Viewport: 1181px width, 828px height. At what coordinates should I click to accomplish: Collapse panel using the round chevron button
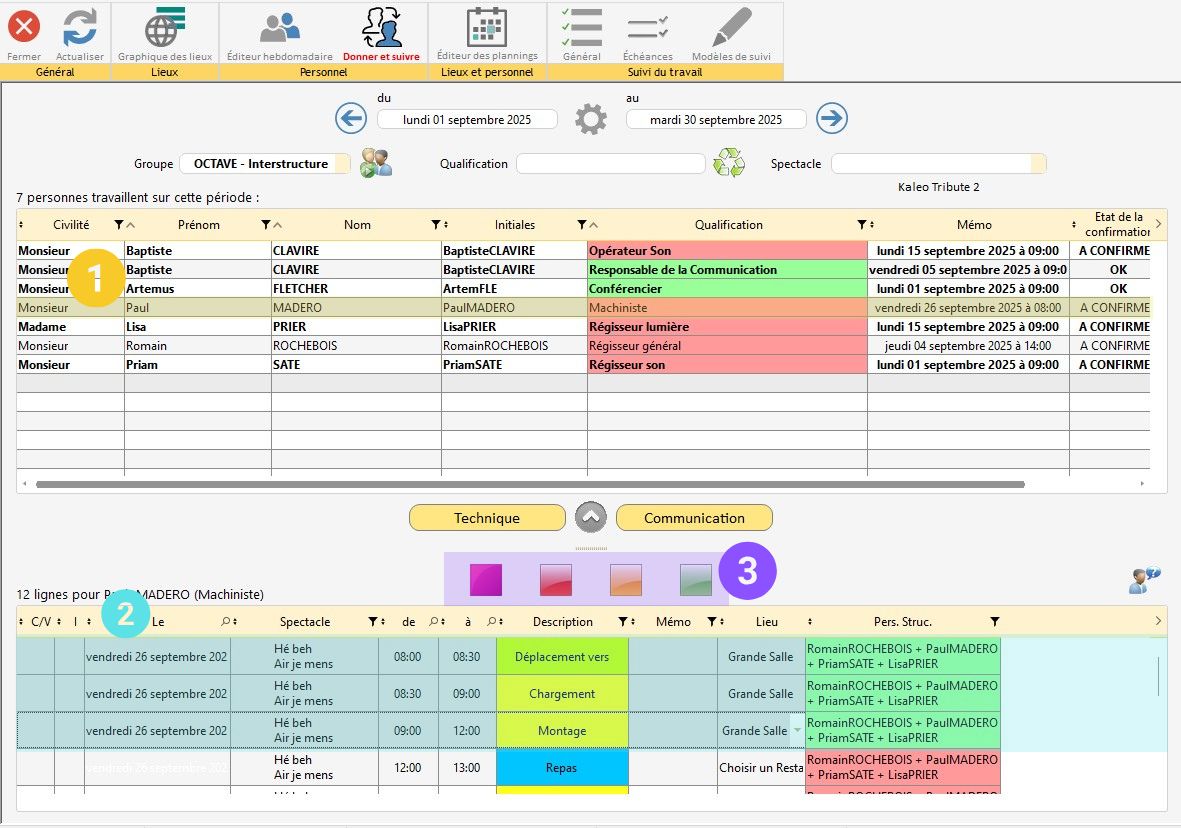click(591, 518)
